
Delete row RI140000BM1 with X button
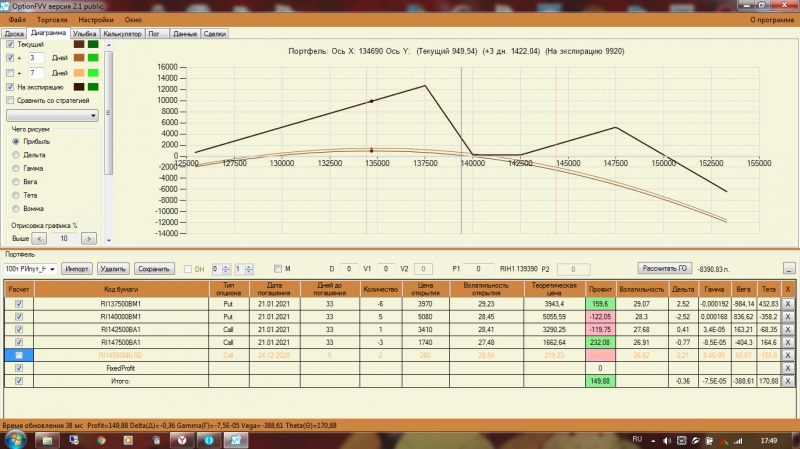coord(788,316)
